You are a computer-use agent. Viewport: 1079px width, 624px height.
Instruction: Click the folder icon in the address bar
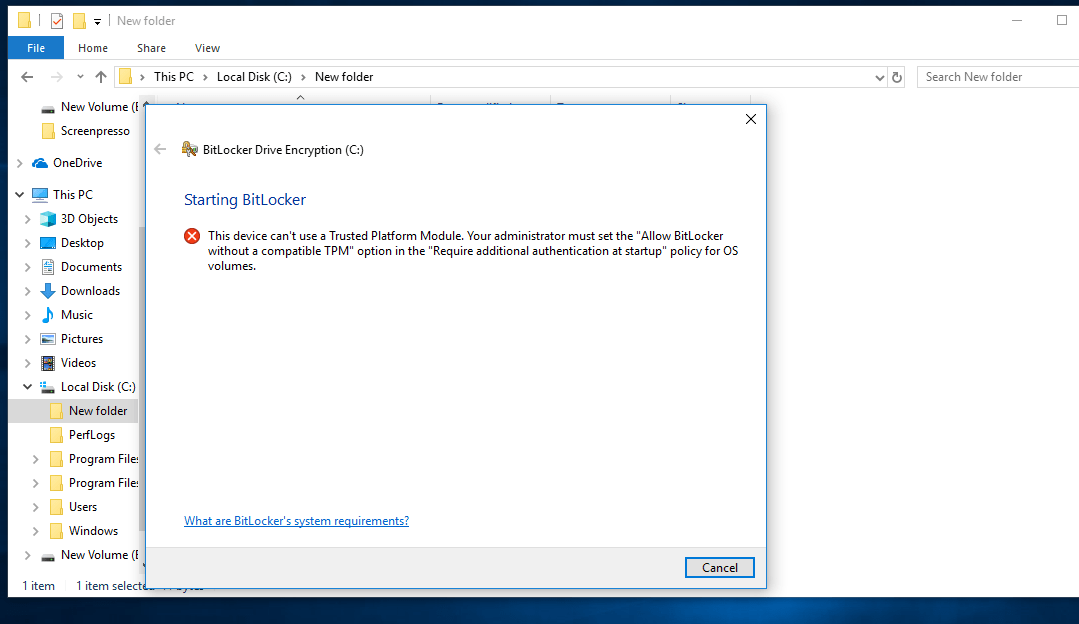click(127, 76)
